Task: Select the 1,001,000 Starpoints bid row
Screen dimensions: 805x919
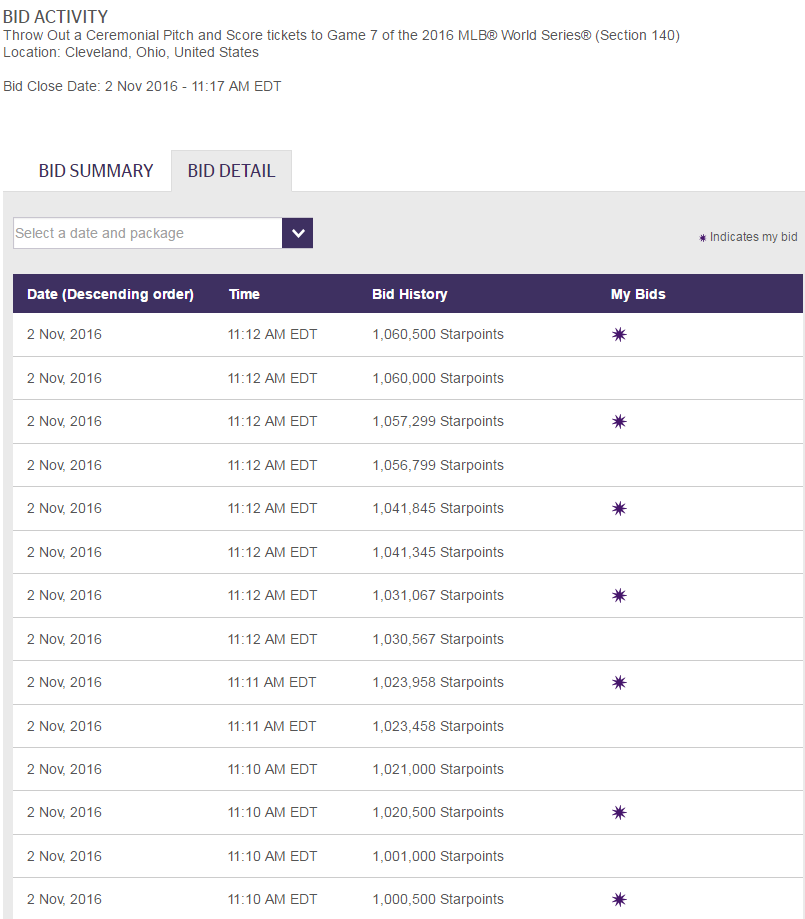Action: click(407, 856)
